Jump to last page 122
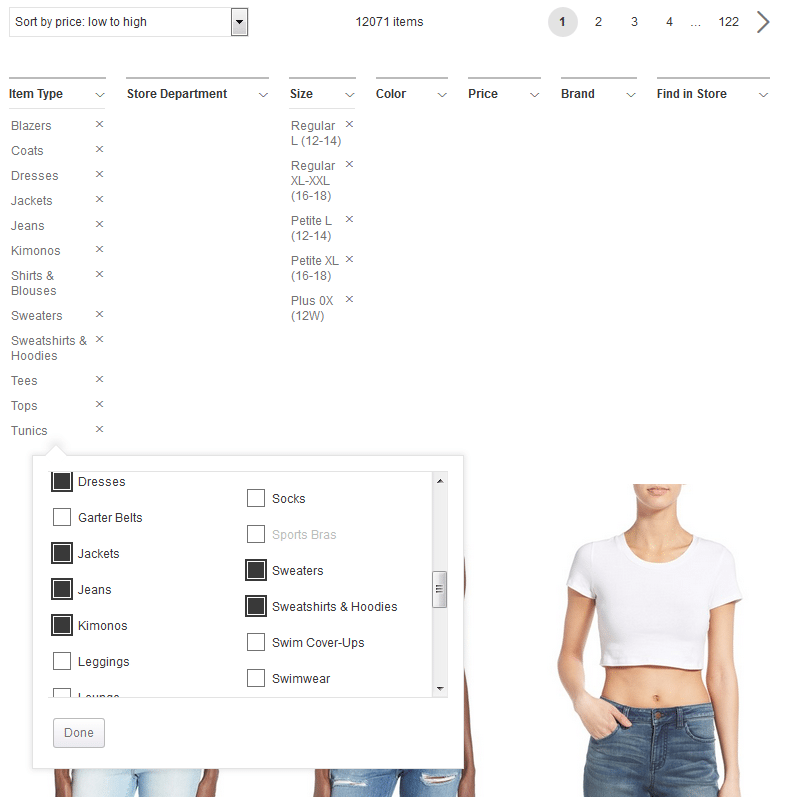The height and width of the screenshot is (797, 786). pyautogui.click(x=728, y=22)
